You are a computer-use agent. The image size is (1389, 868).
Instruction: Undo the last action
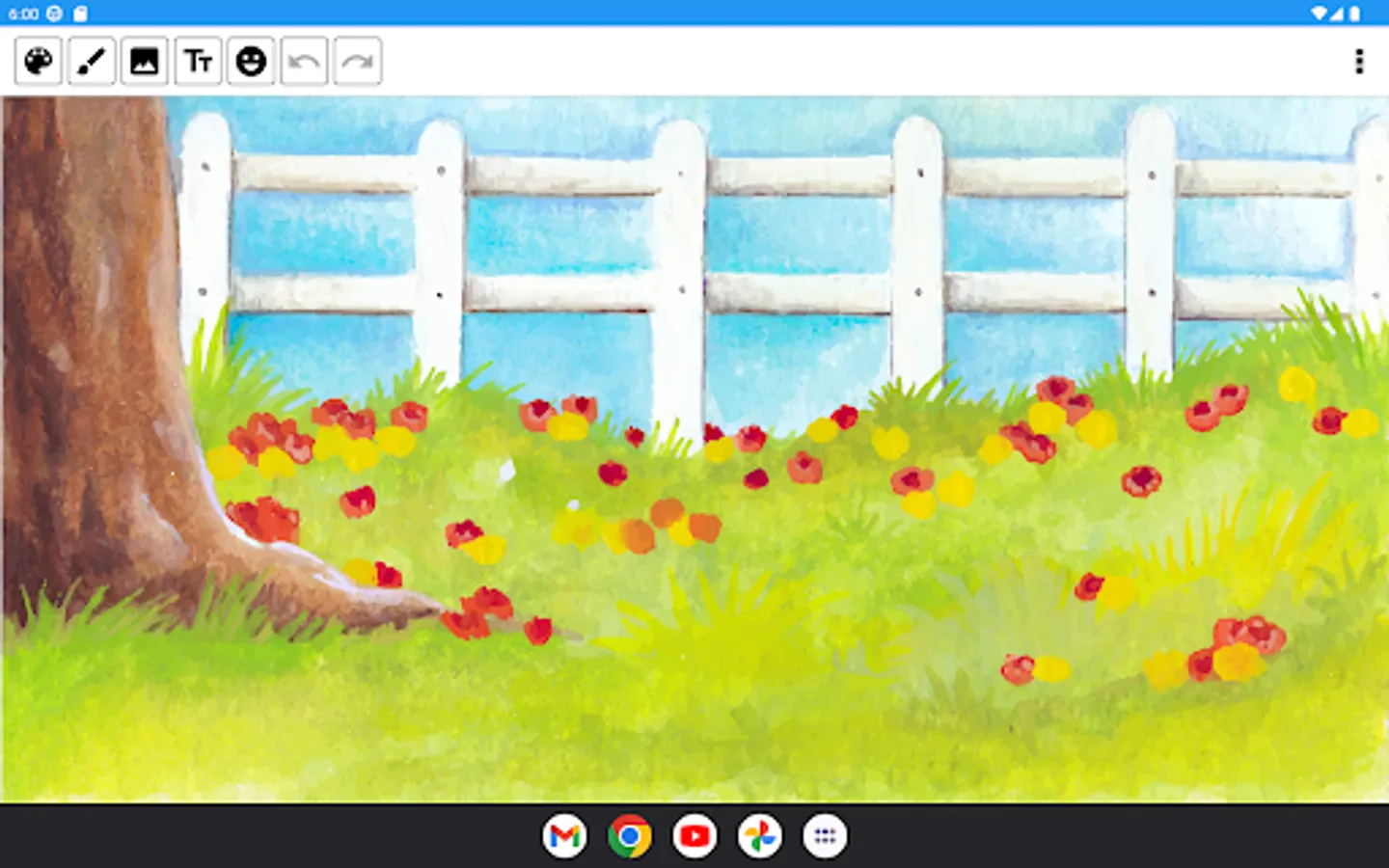point(304,62)
